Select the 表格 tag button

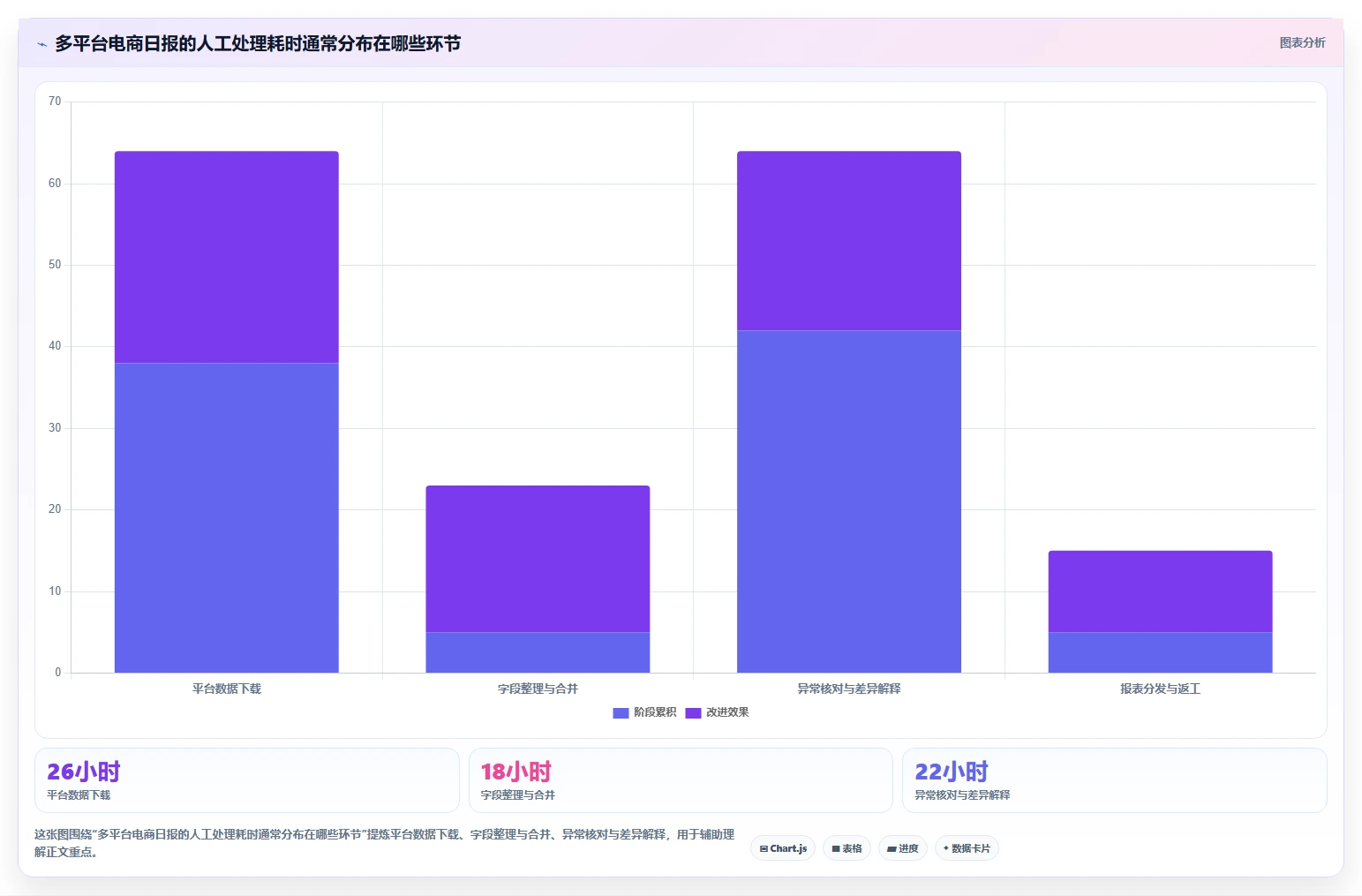coord(847,848)
